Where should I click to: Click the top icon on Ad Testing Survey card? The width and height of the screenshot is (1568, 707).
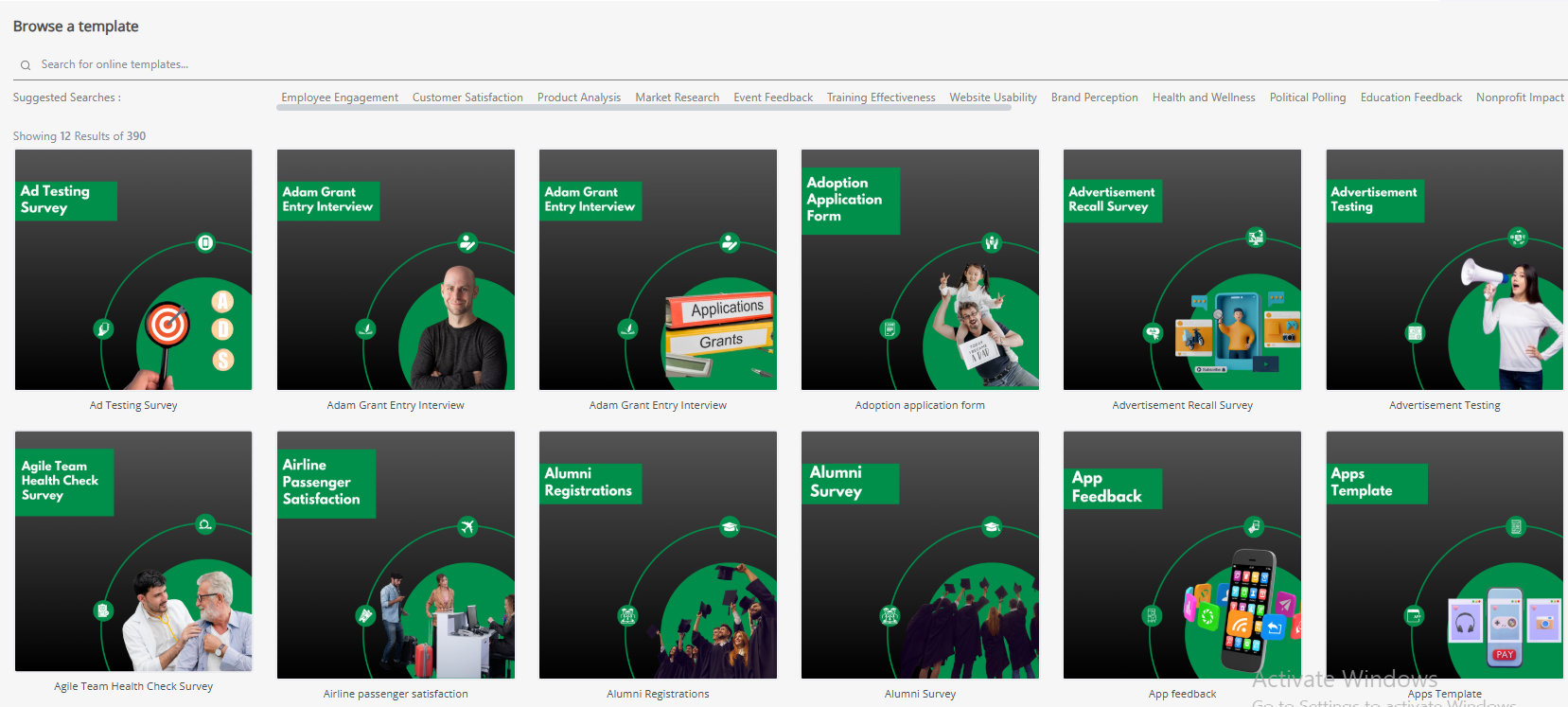point(205,243)
